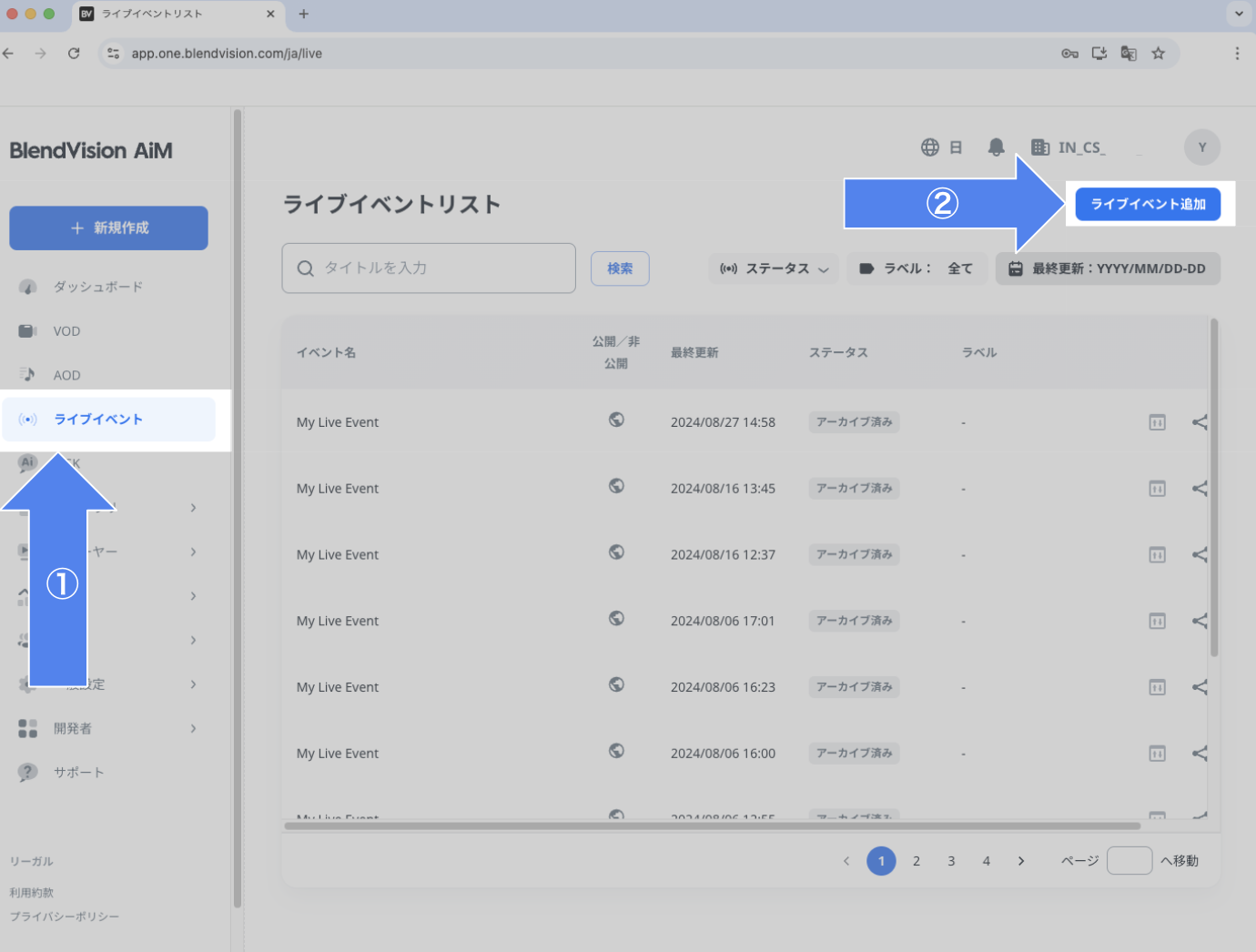
Task: Click the 検索 button
Action: (620, 268)
